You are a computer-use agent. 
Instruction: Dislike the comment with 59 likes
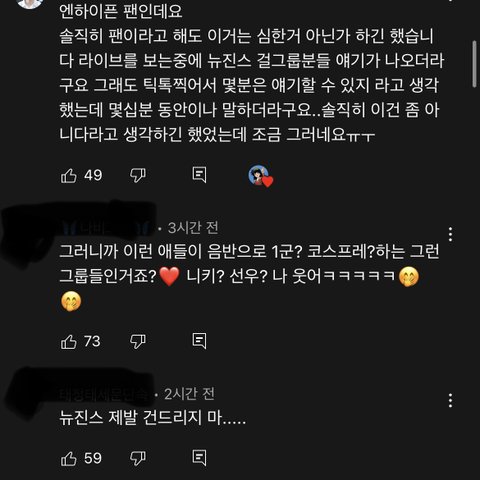tap(138, 458)
